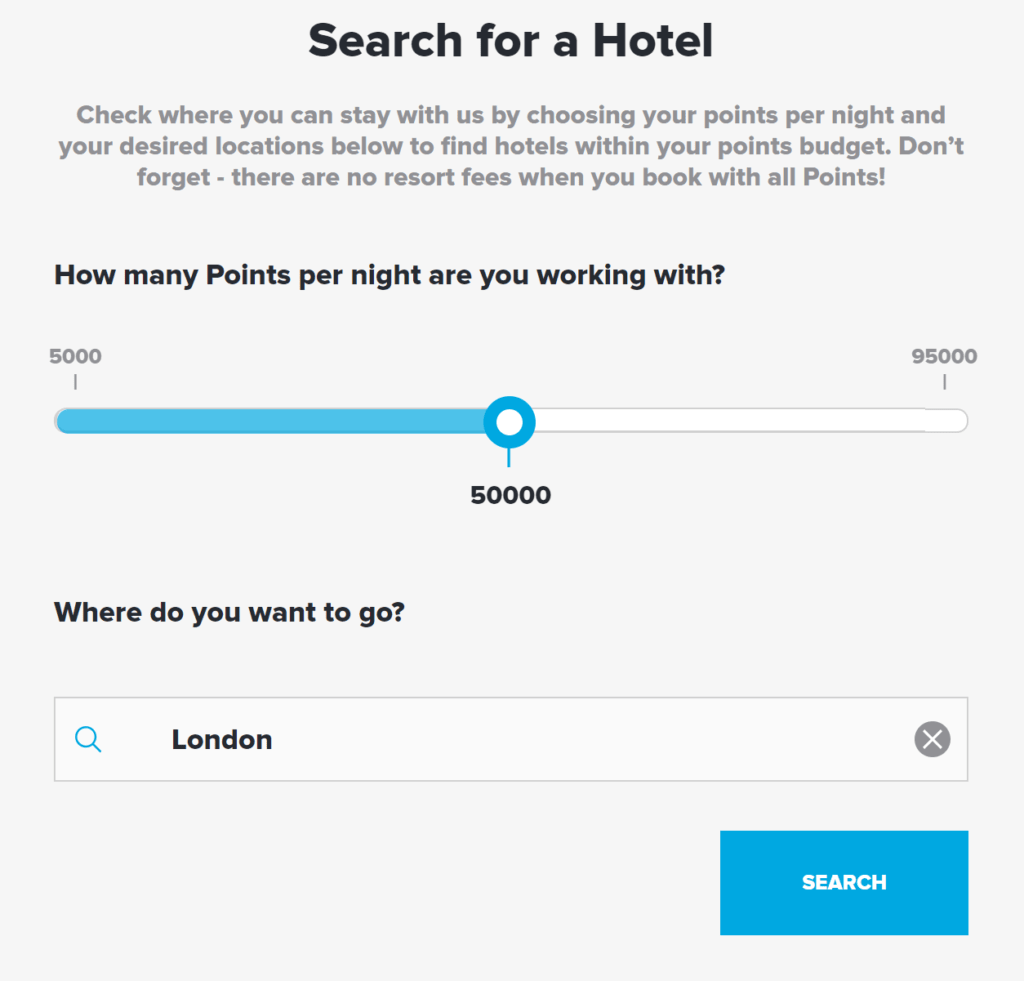
Task: Click the destination field showing London
Action: coord(500,740)
